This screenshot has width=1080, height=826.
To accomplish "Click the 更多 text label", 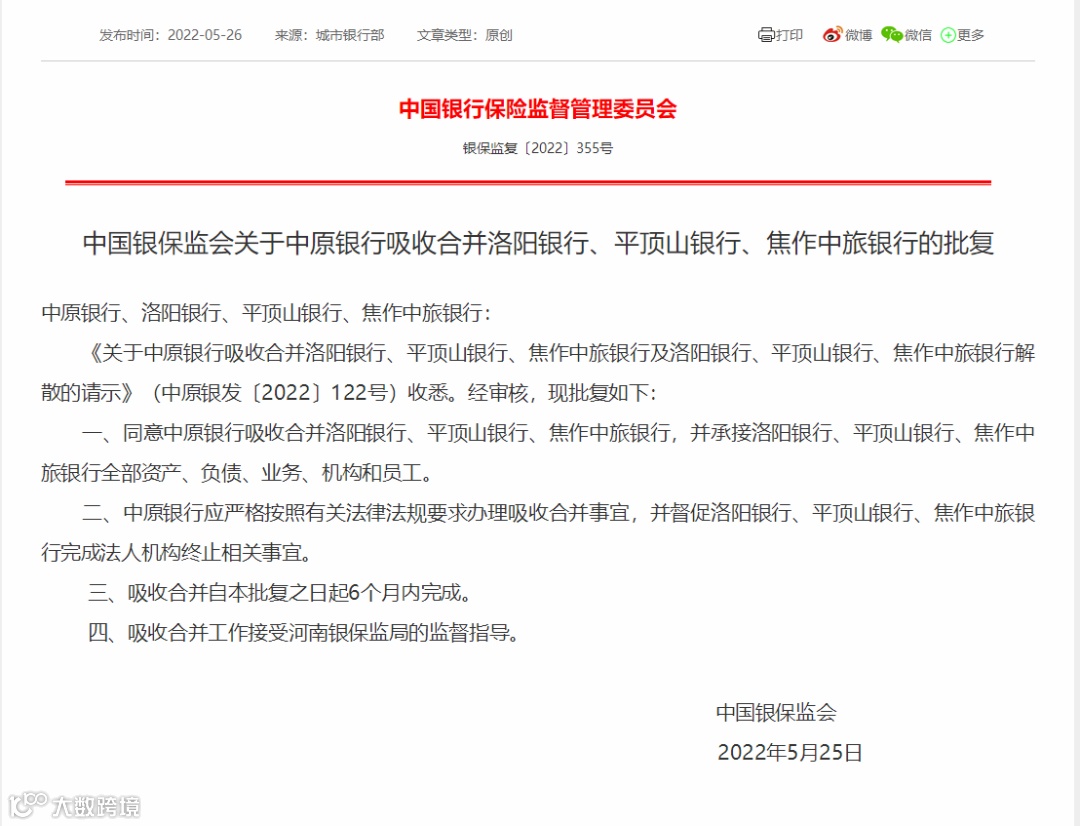I will tap(970, 35).
